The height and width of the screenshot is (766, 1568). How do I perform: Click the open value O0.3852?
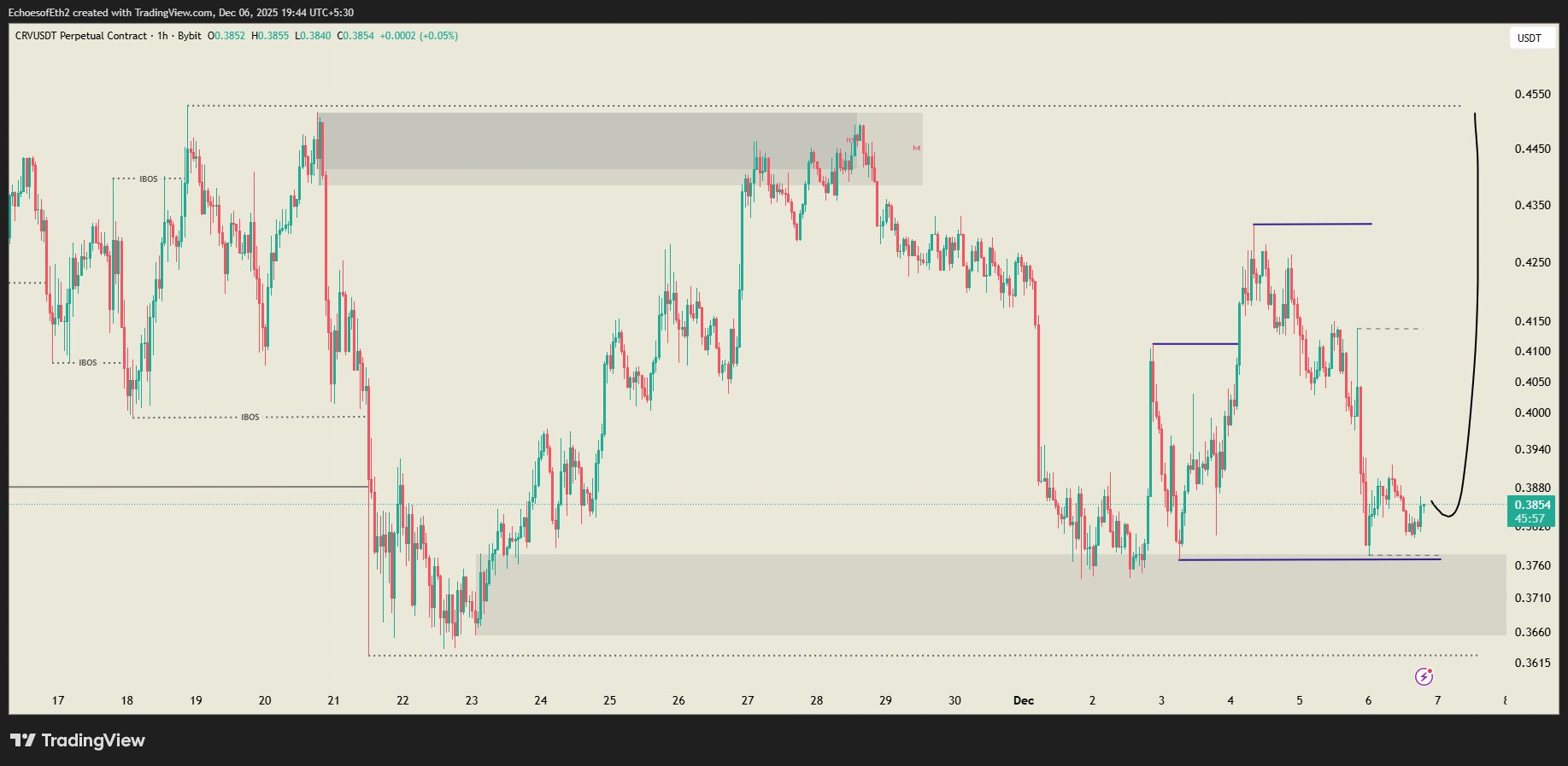(x=226, y=36)
